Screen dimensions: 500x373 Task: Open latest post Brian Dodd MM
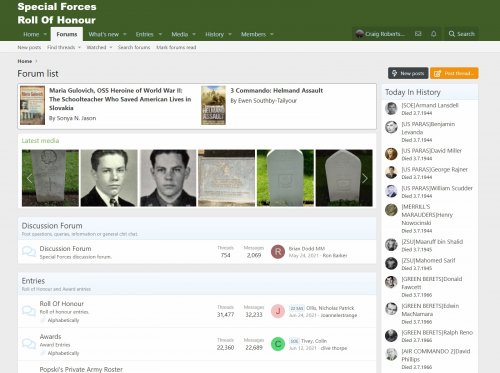[x=307, y=249]
